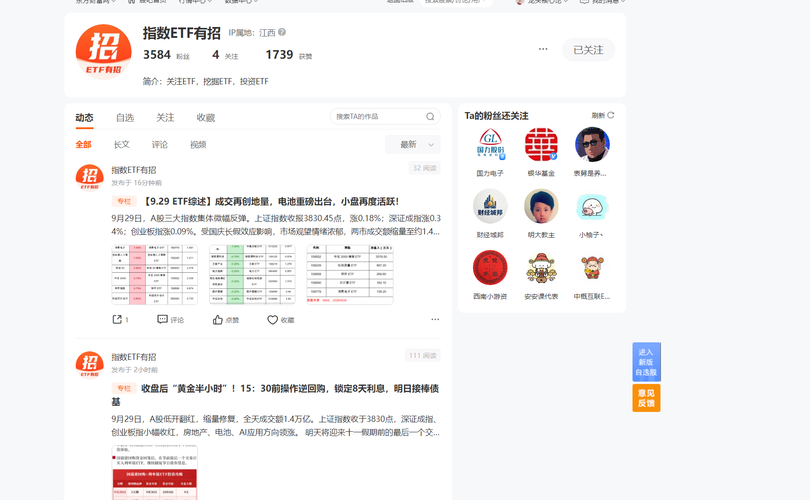Open the 财经城邦 avatar
This screenshot has width=810, height=500.
[490, 206]
